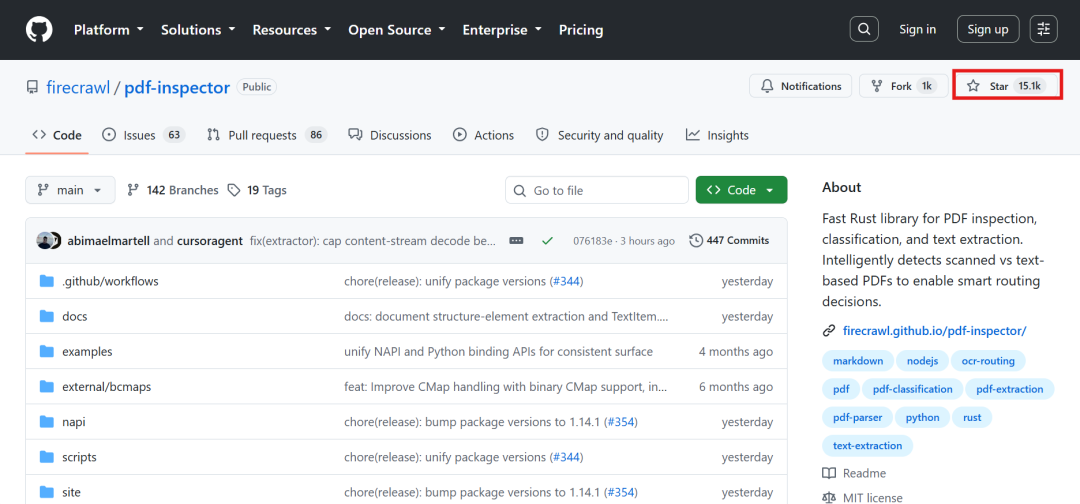View 19 Tags
Image resolution: width=1080 pixels, height=504 pixels.
257,190
